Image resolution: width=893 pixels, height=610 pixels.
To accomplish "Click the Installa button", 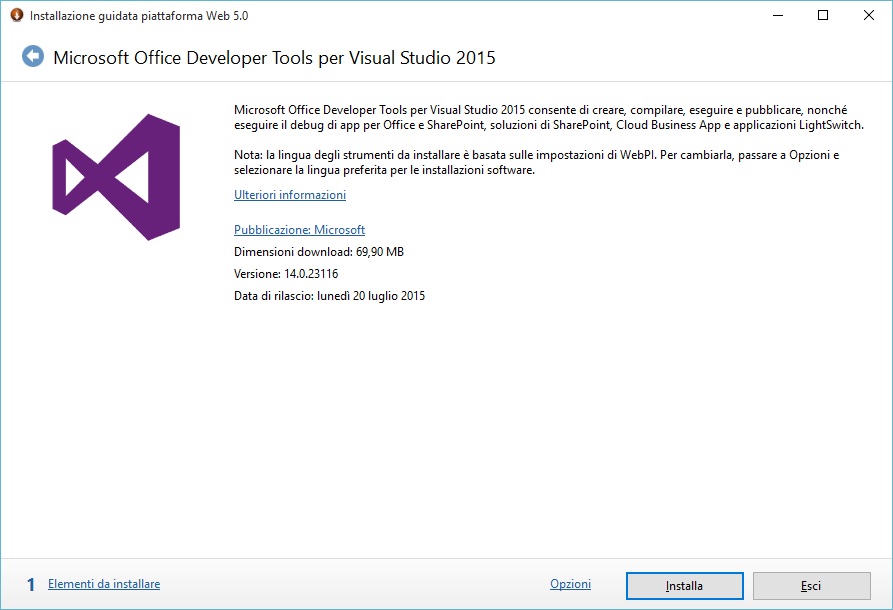I will (x=685, y=586).
